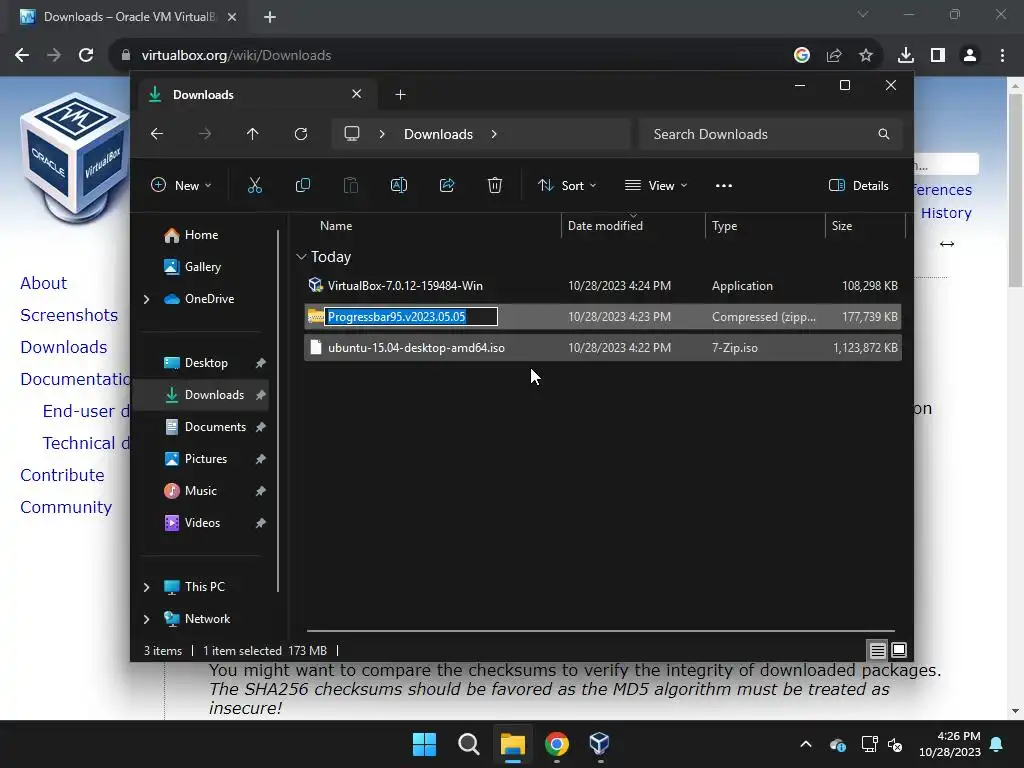Expand the OneDrive tree node
The width and height of the screenshot is (1024, 768).
pyautogui.click(x=146, y=299)
